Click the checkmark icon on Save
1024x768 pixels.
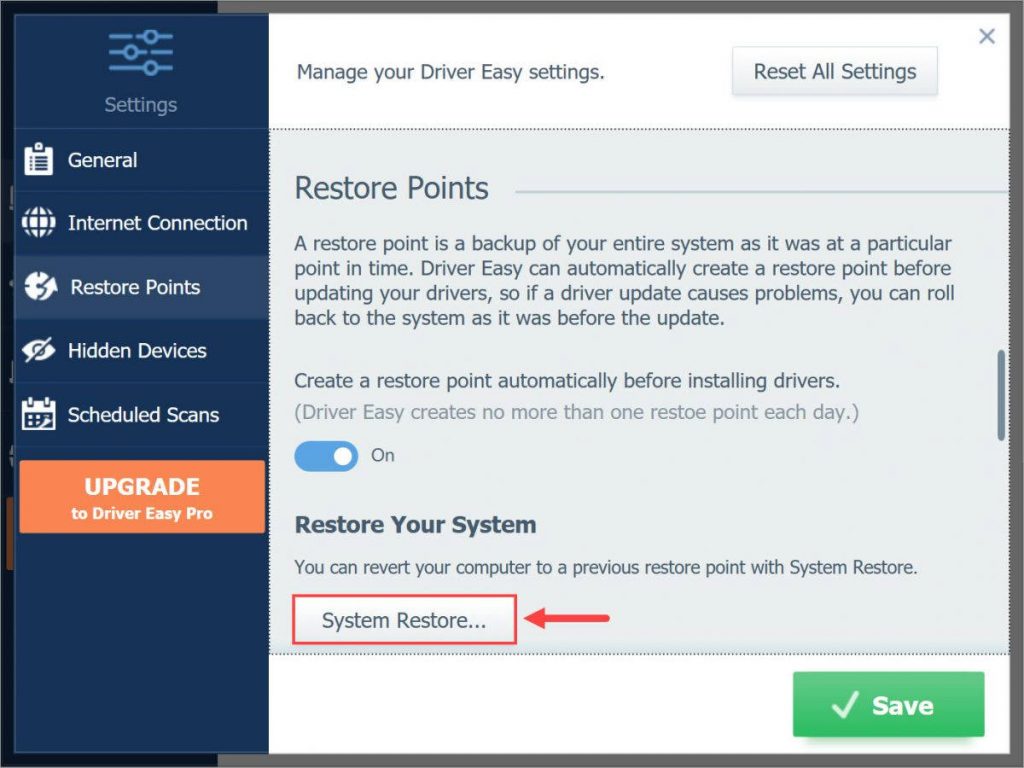tap(844, 705)
